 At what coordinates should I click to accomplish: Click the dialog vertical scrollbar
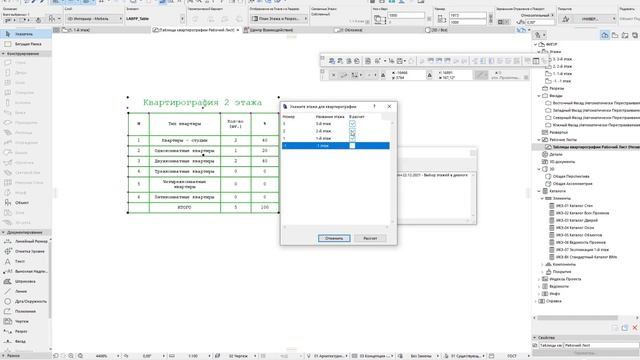tap(392, 171)
